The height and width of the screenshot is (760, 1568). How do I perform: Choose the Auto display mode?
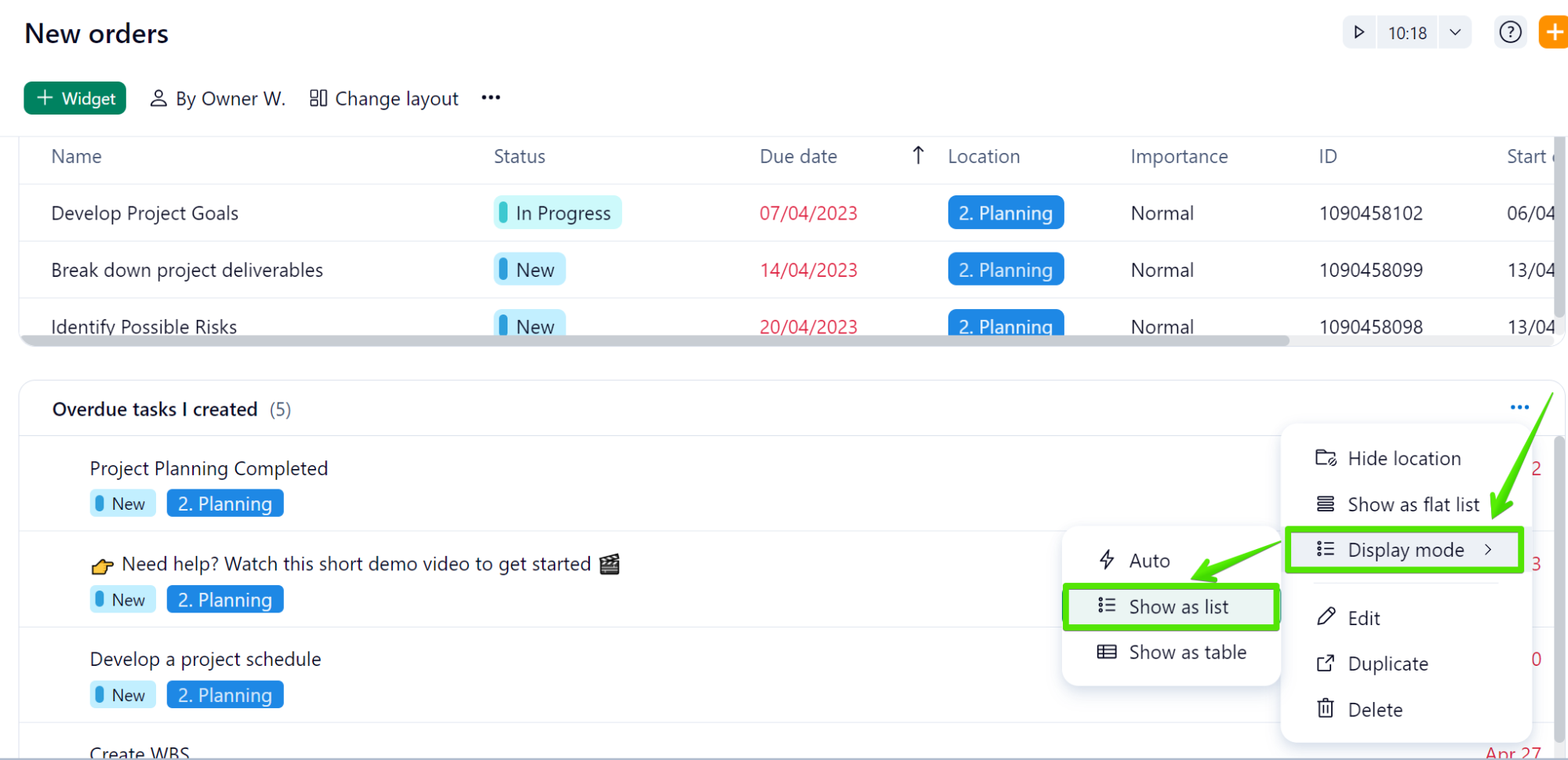(1134, 561)
